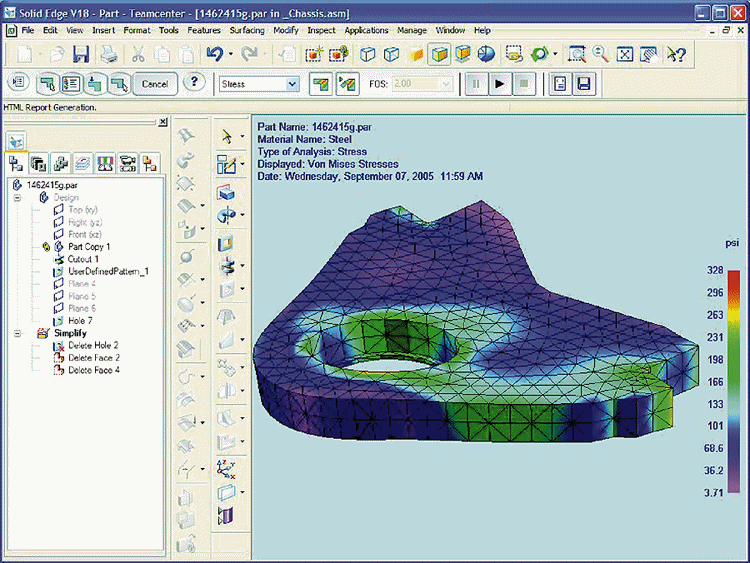The width and height of the screenshot is (750, 563).
Task: Click the Rotate view icon in main toolbar
Action: point(539,54)
